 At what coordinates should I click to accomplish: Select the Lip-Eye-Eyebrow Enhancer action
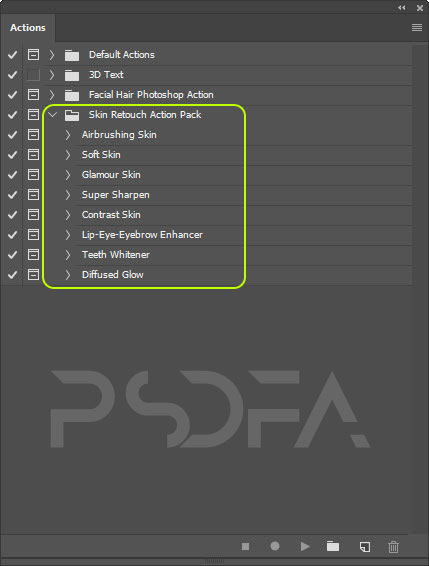142,235
